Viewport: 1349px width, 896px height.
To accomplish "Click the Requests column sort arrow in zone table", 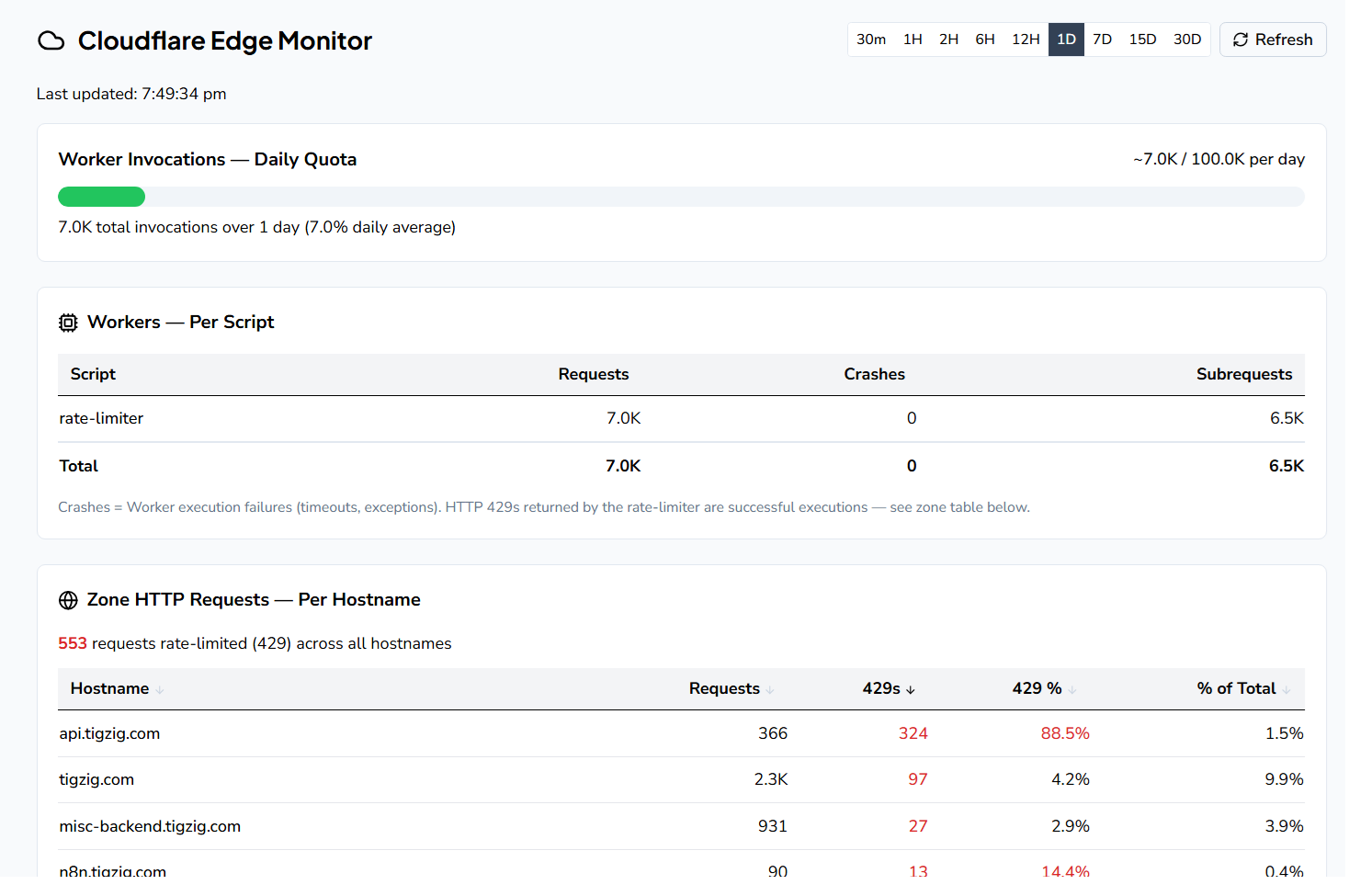I will (x=770, y=690).
